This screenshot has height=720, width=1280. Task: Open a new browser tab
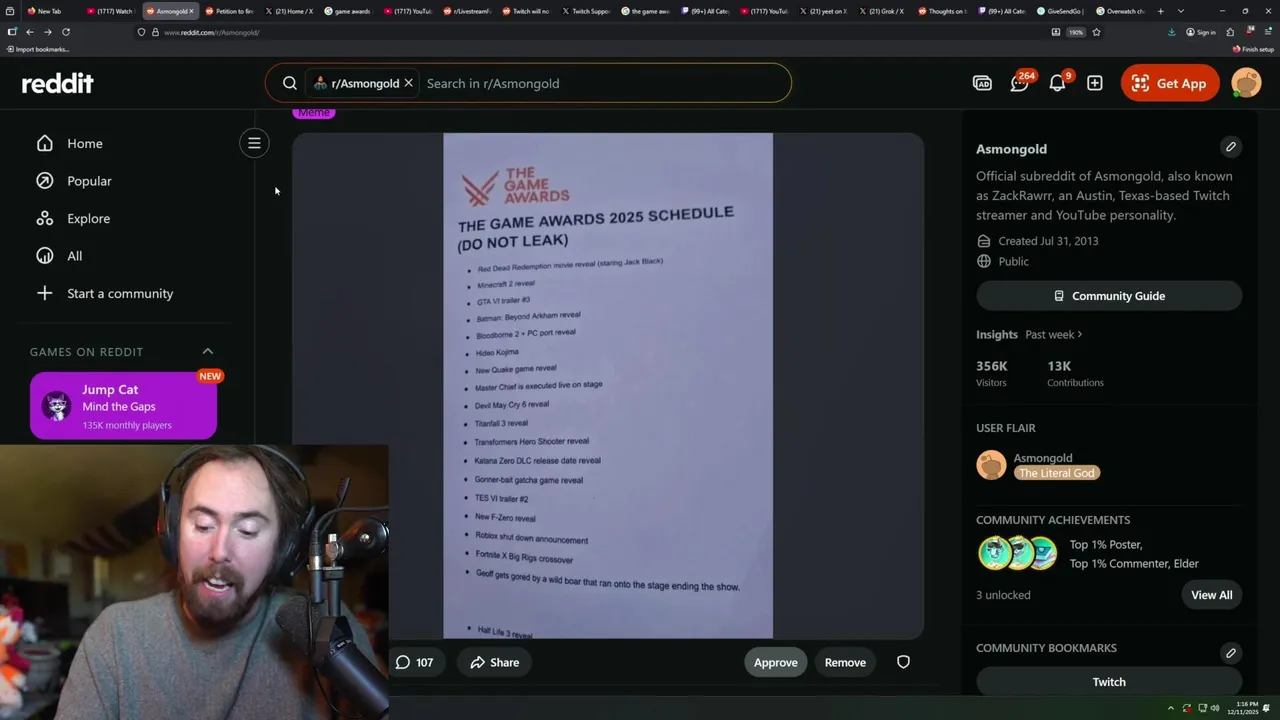click(x=1160, y=11)
